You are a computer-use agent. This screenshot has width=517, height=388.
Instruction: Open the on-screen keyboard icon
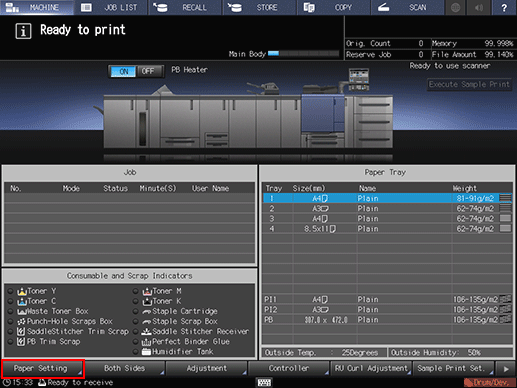click(264, 382)
